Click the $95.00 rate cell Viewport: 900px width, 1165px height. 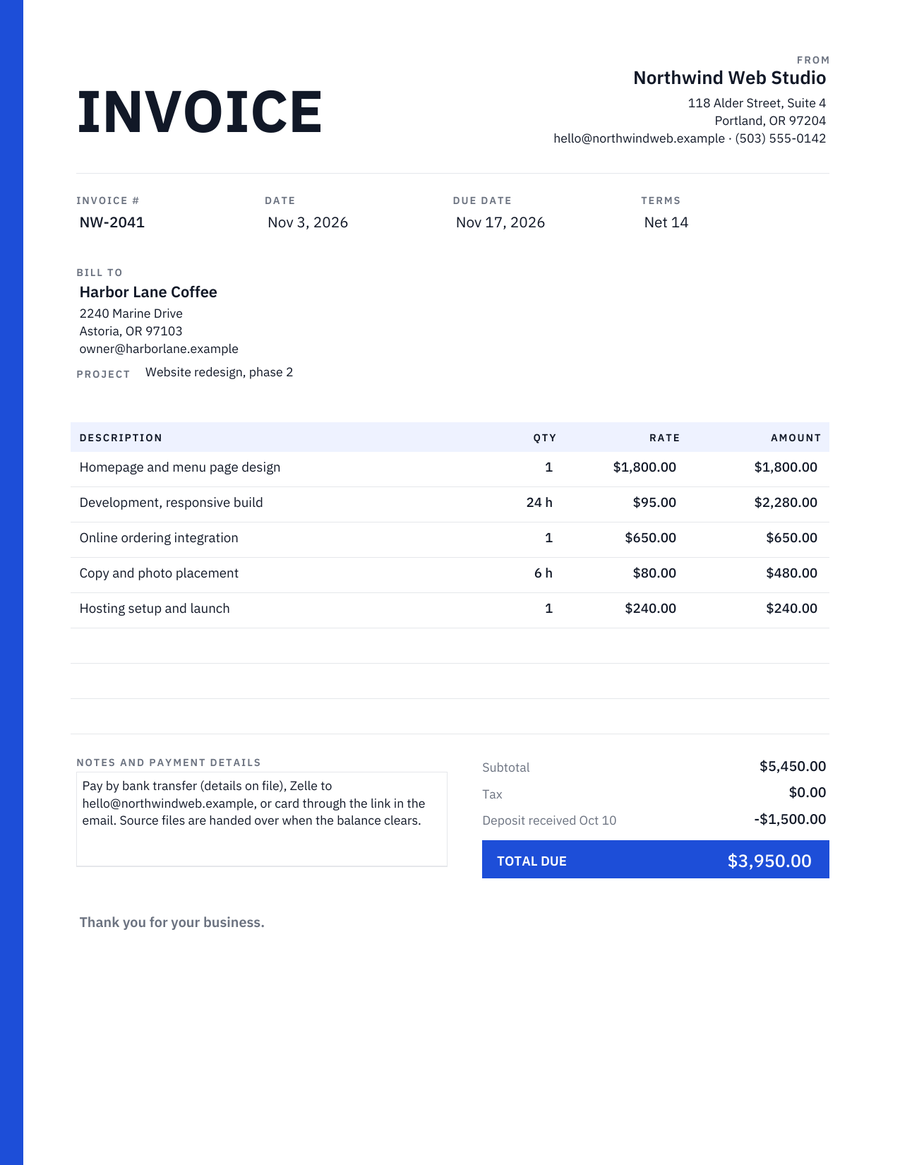655,502
